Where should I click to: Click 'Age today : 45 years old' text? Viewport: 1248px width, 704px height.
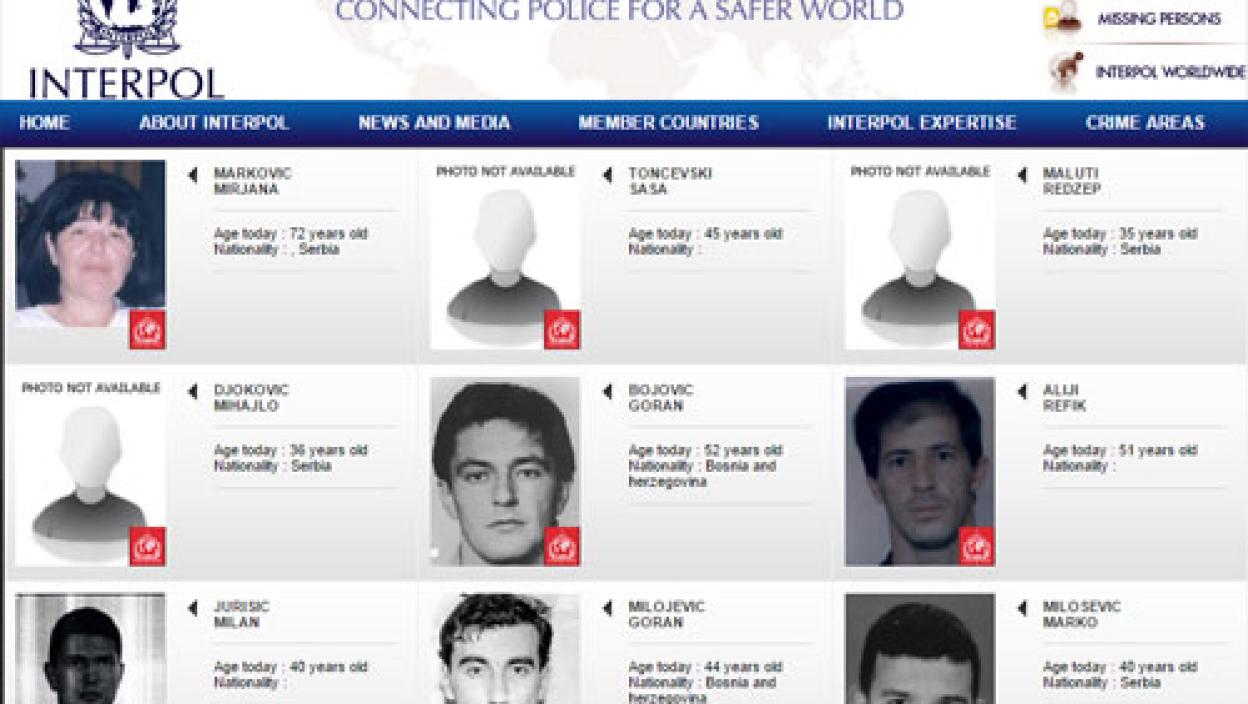point(706,234)
